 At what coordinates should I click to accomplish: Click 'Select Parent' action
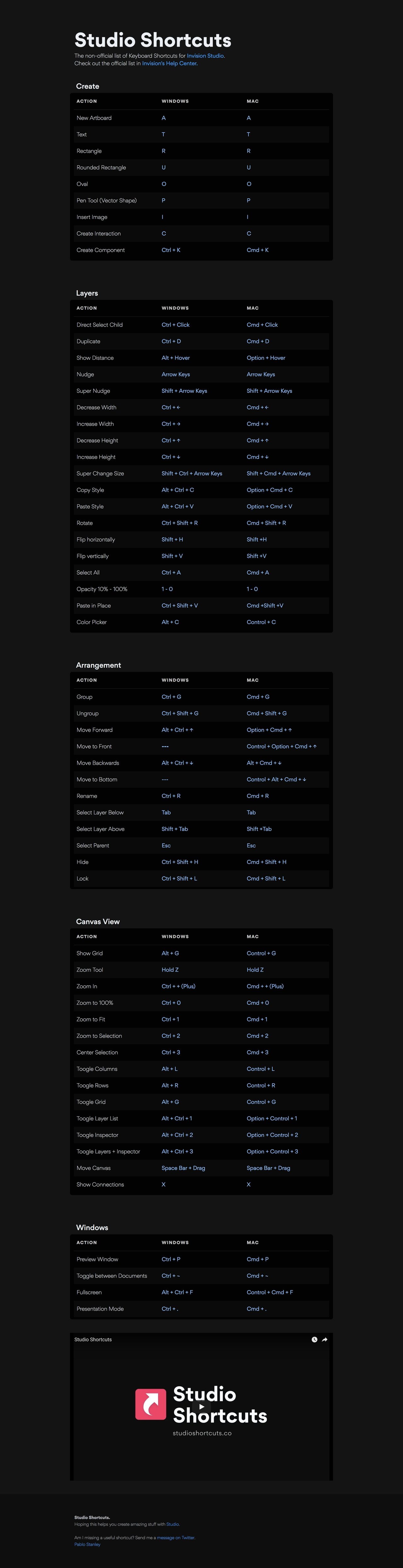pos(93,845)
